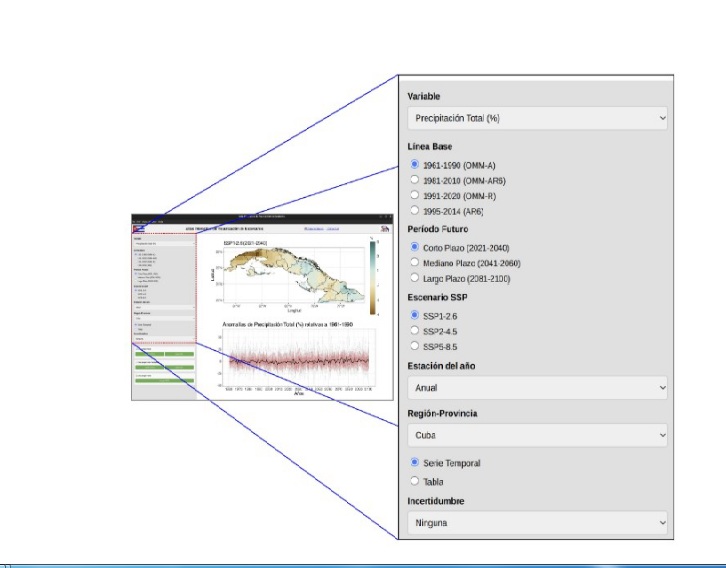Choose Mediano Plazo (2041-2060) period
726x568 pixels.
[x=414, y=262]
